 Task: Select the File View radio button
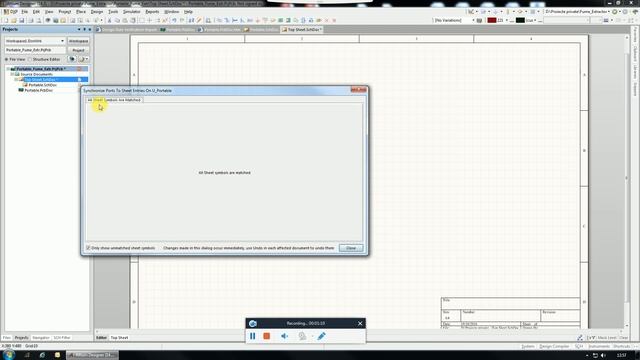coord(7,59)
